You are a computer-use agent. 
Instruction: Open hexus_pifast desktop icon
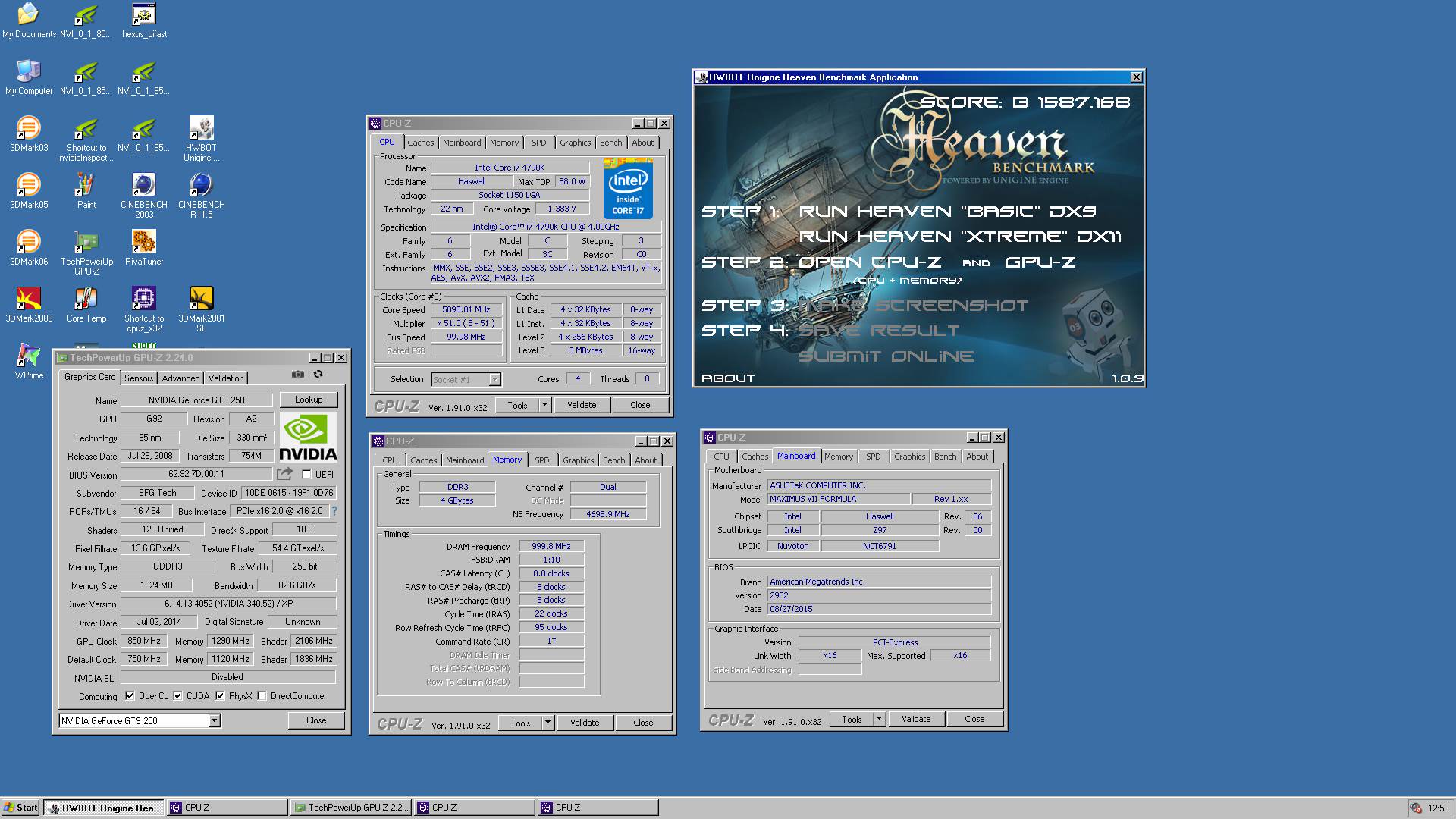click(144, 20)
